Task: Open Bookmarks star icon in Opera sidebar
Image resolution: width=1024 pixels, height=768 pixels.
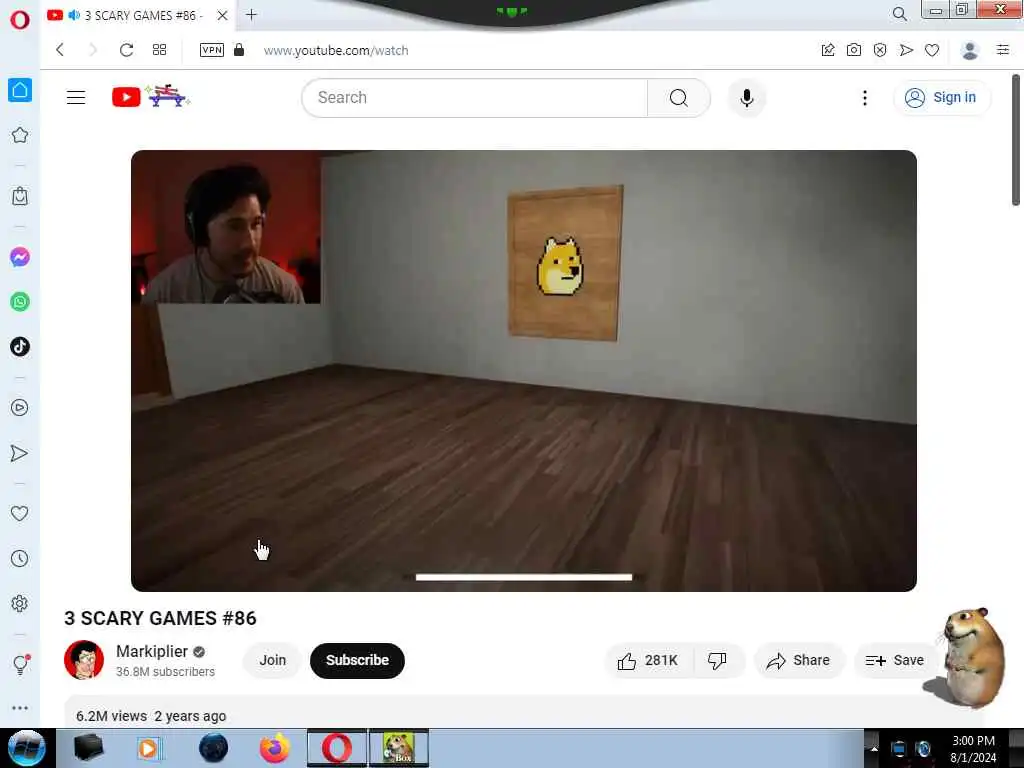Action: [20, 135]
